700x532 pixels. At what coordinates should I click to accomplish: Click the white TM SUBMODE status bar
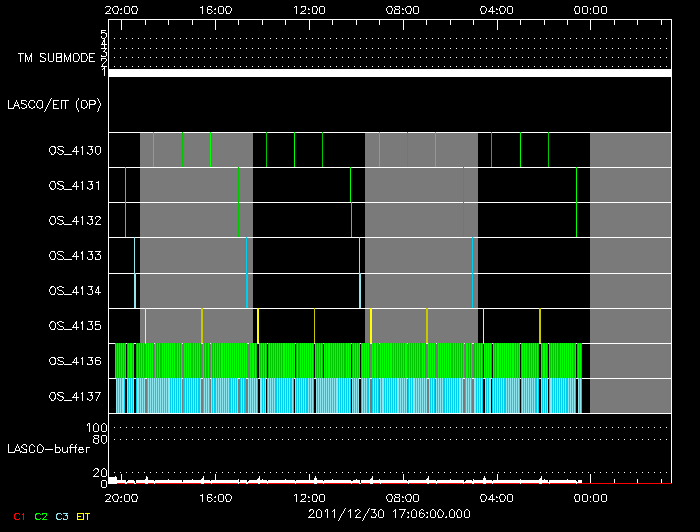389,73
